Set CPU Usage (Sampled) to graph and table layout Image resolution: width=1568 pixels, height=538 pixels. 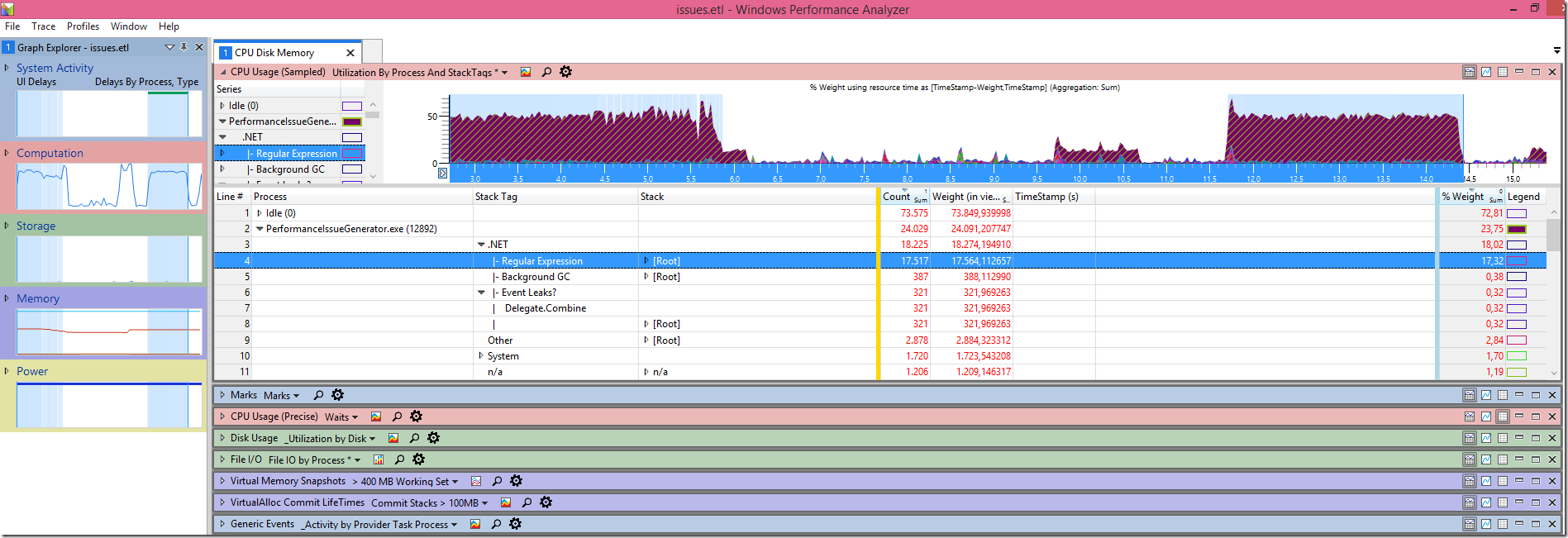[x=1470, y=72]
